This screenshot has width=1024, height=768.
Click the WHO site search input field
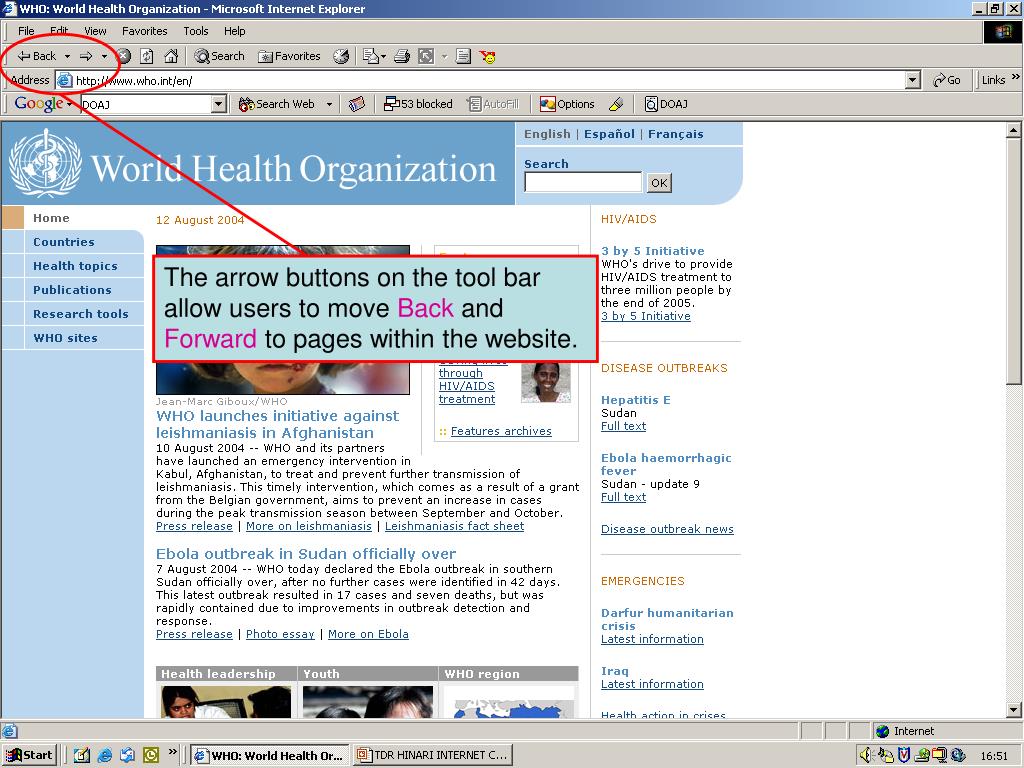[583, 182]
